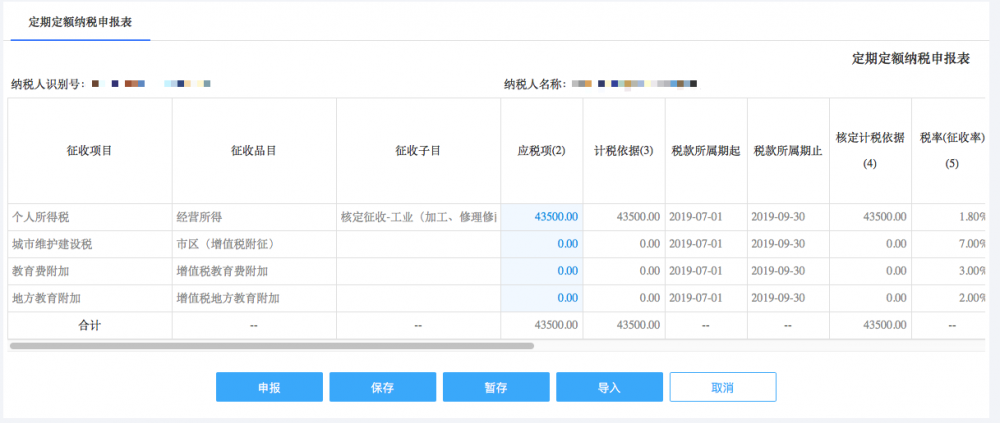
Task: Click the 征收项目 column header
Action: (90, 151)
